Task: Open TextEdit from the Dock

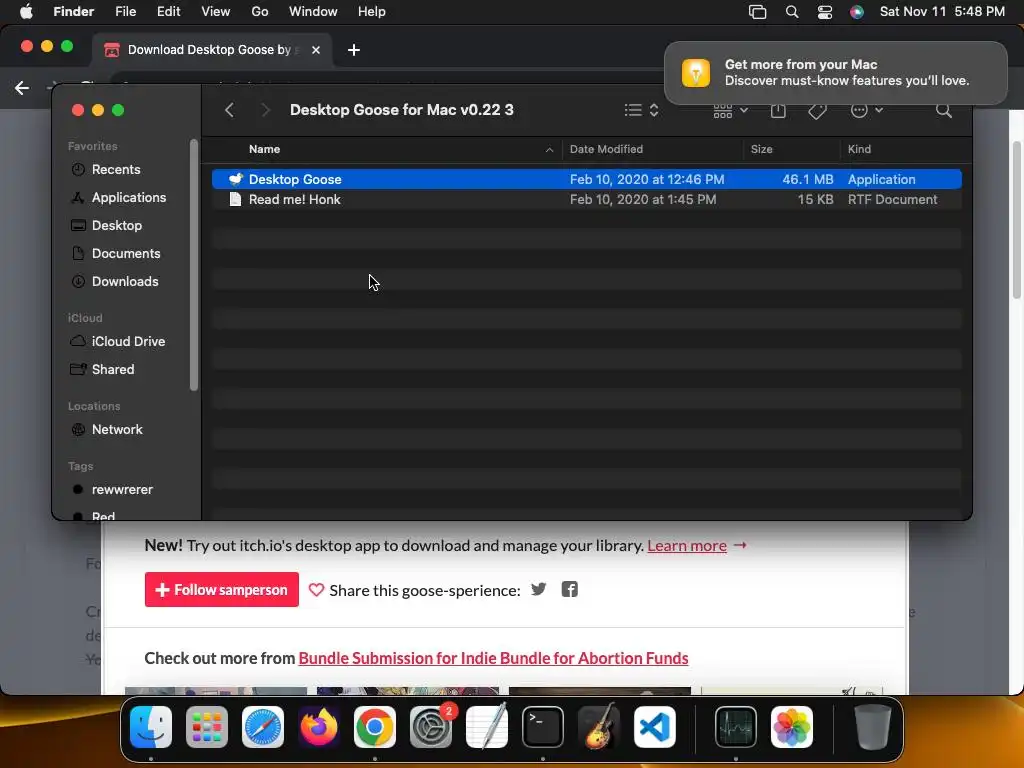Action: coord(487,727)
